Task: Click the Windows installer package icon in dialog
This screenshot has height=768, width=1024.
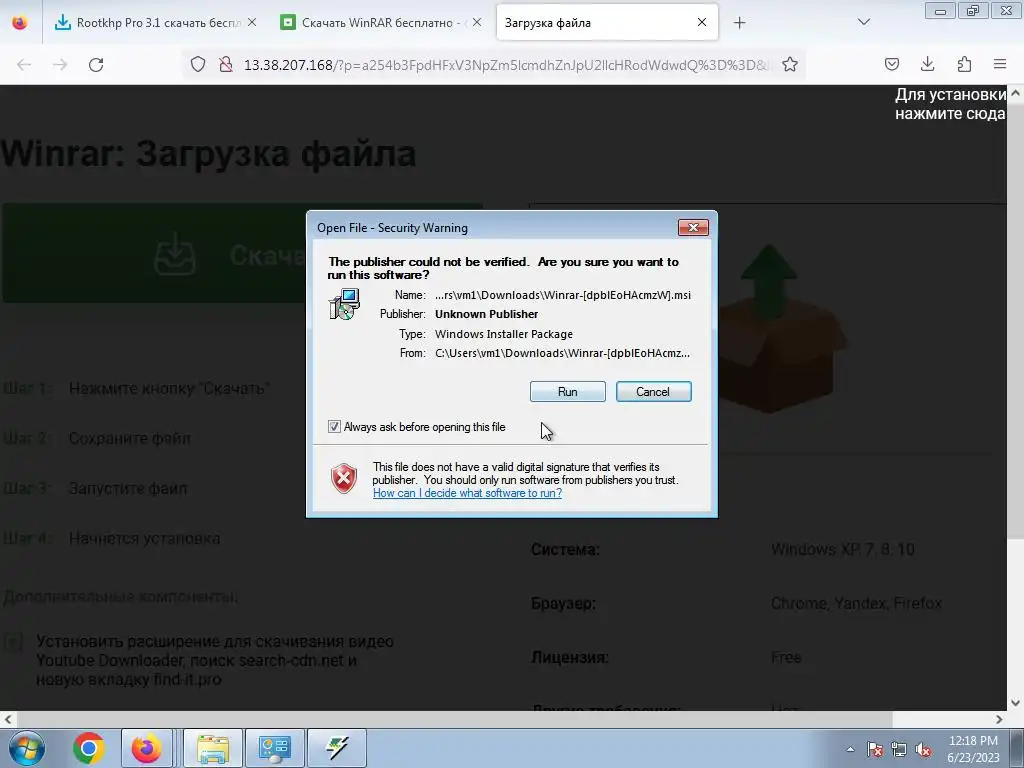Action: coord(344,304)
